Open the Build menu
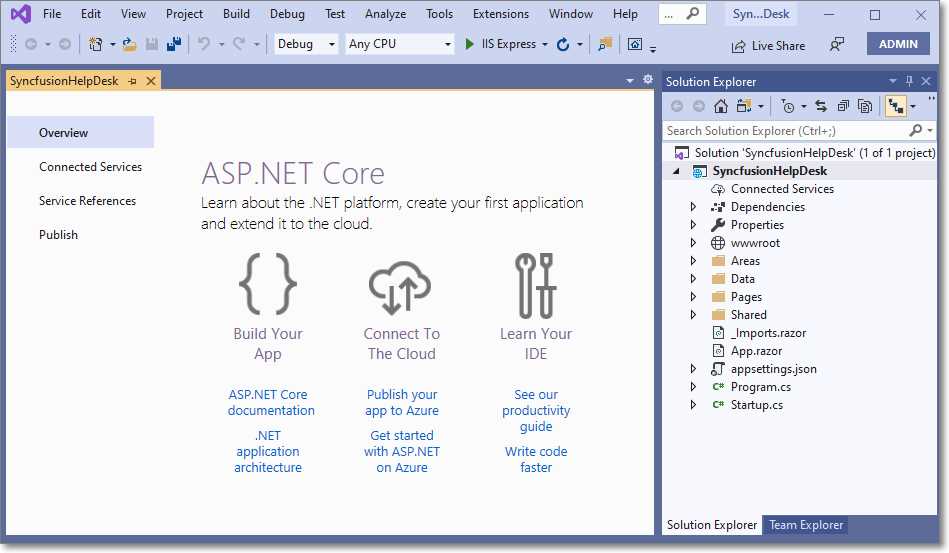Viewport: 949px width, 553px height. tap(236, 13)
